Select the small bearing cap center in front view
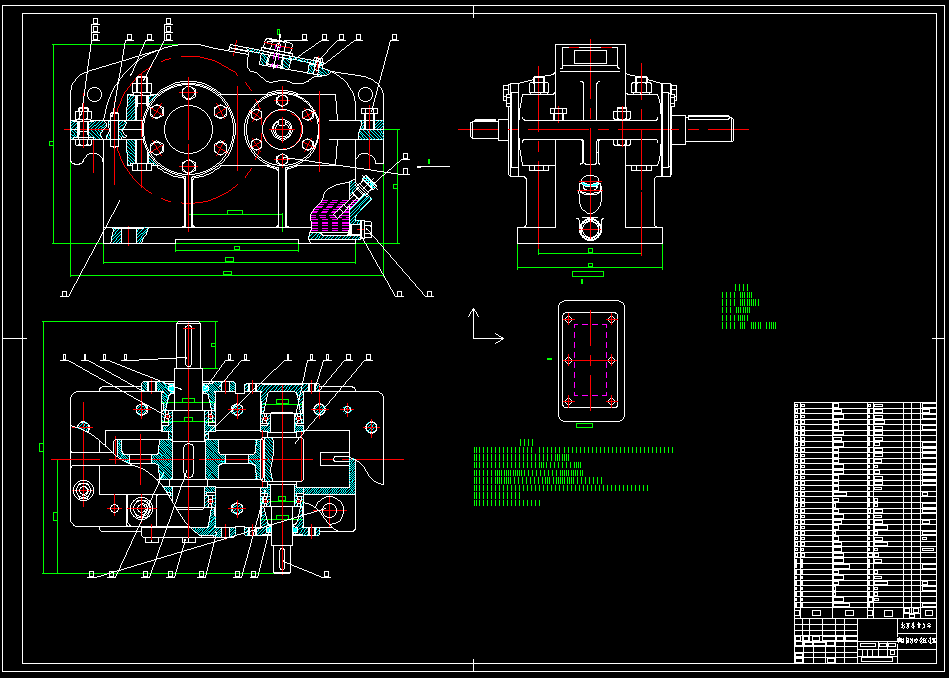949x678 pixels. [x=281, y=129]
